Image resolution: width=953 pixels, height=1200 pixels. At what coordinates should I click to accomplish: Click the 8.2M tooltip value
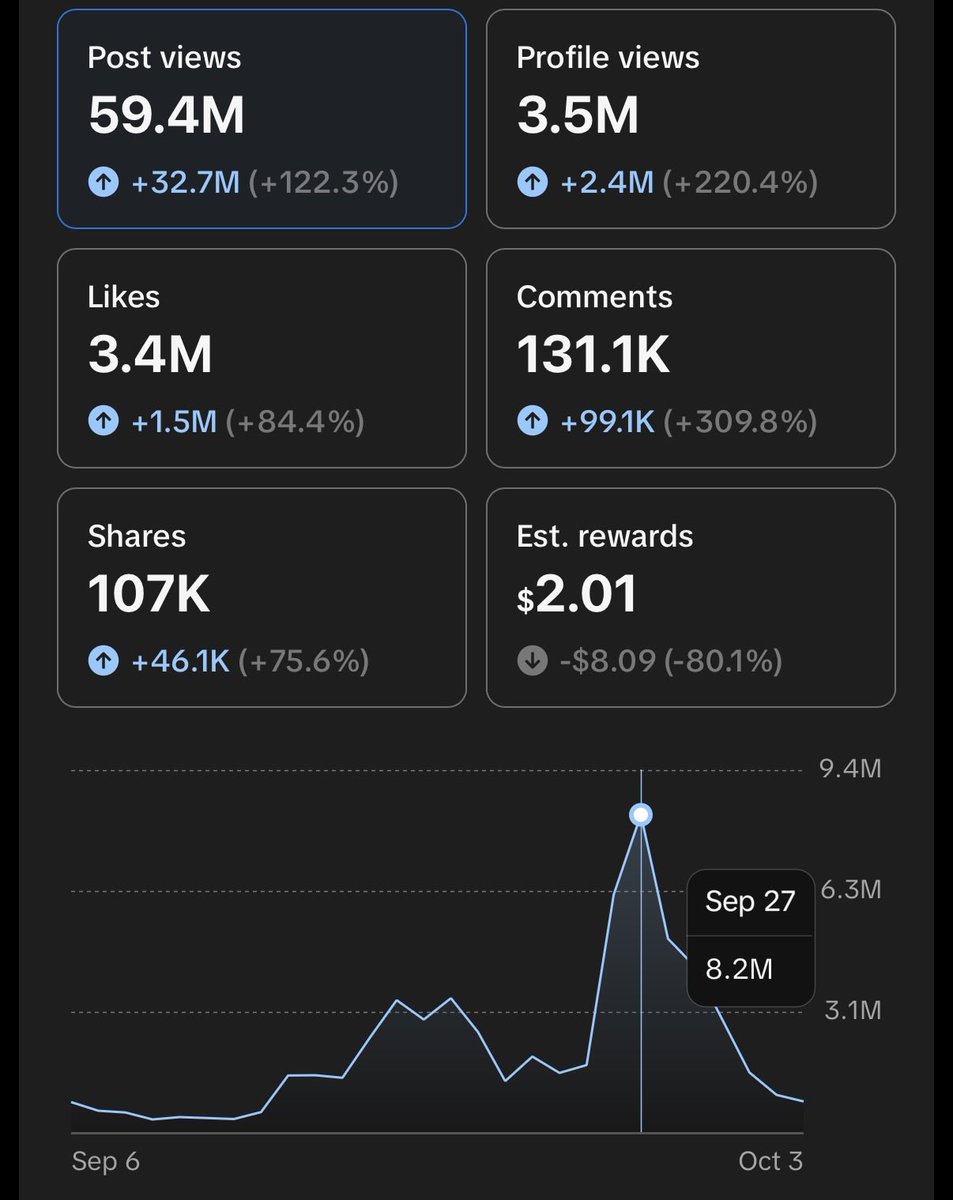coord(739,969)
